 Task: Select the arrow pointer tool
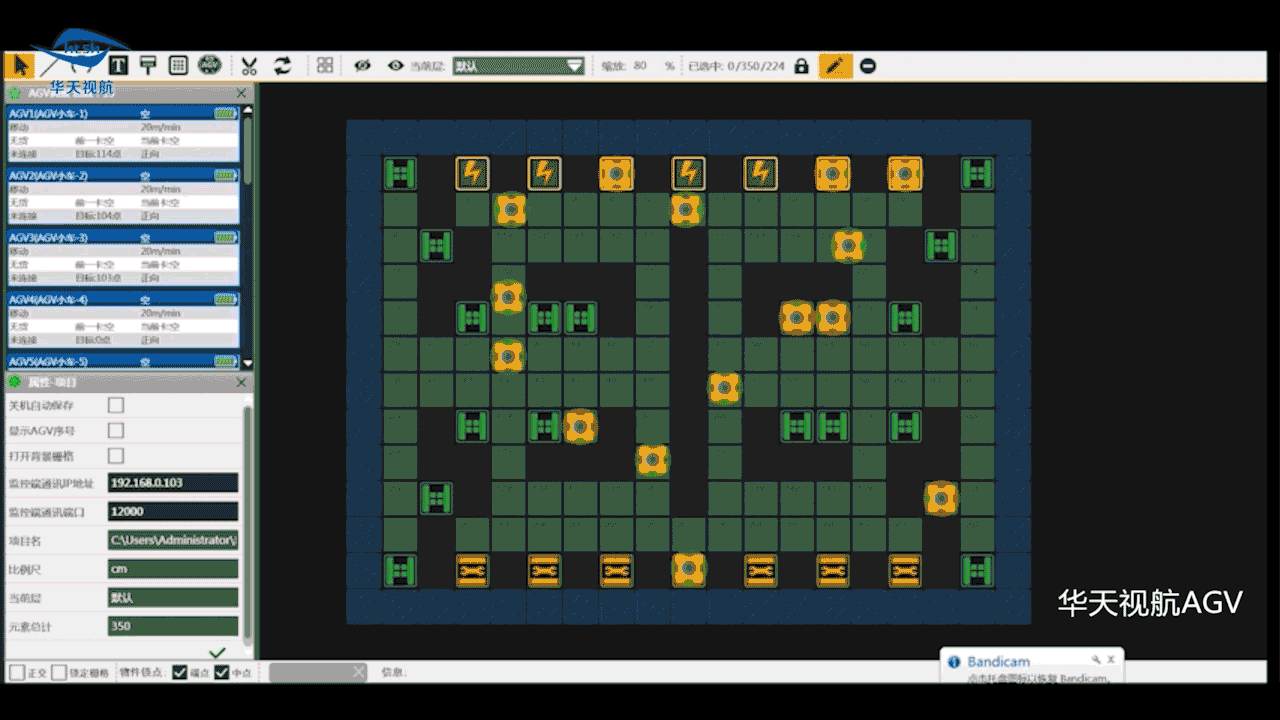coord(19,66)
